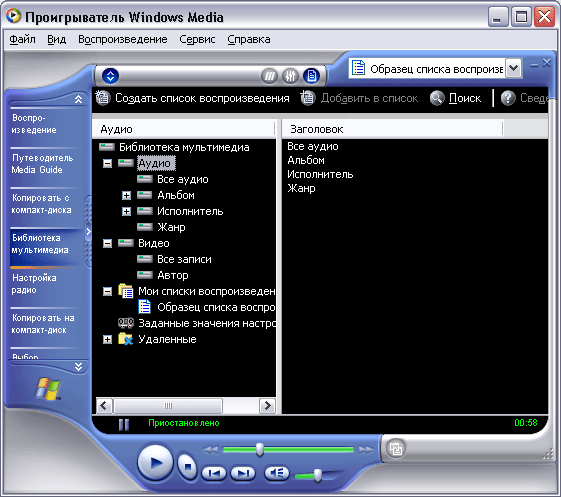Screen dimensions: 561x497
Task: Select Все записи under Видео
Action: 184,259
